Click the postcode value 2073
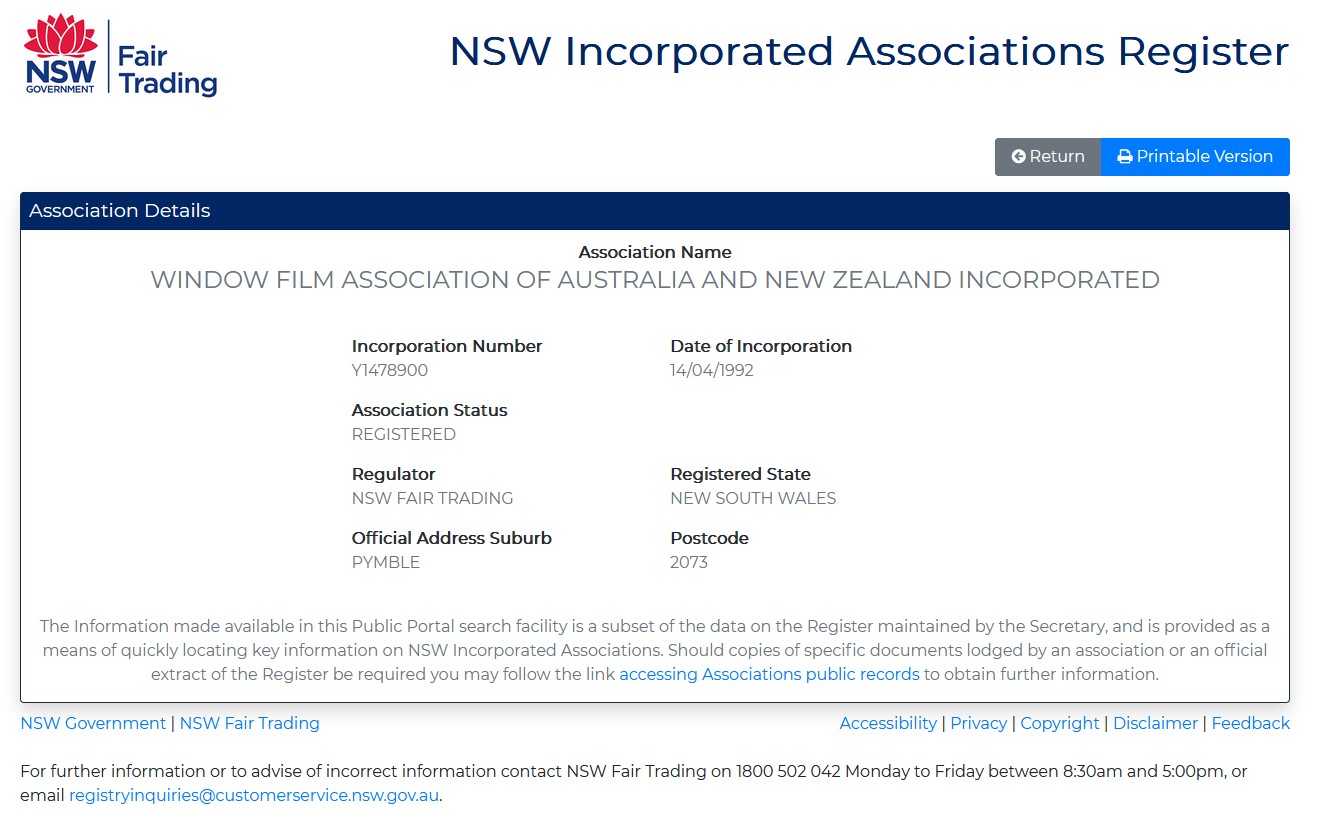Viewport: 1328px width, 815px height. [689, 562]
